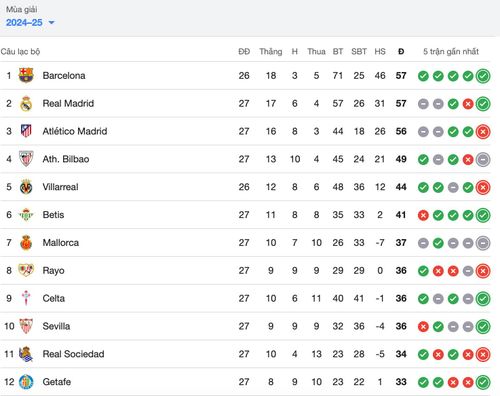Click the Barcelona club crest
The image size is (500, 396).
[x=26, y=75]
